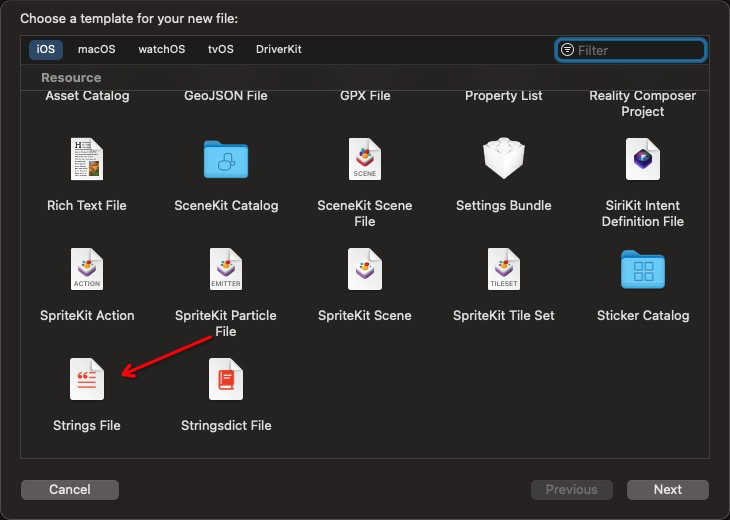Image resolution: width=730 pixels, height=520 pixels.
Task: Select the Asset Catalog label
Action: point(87,96)
